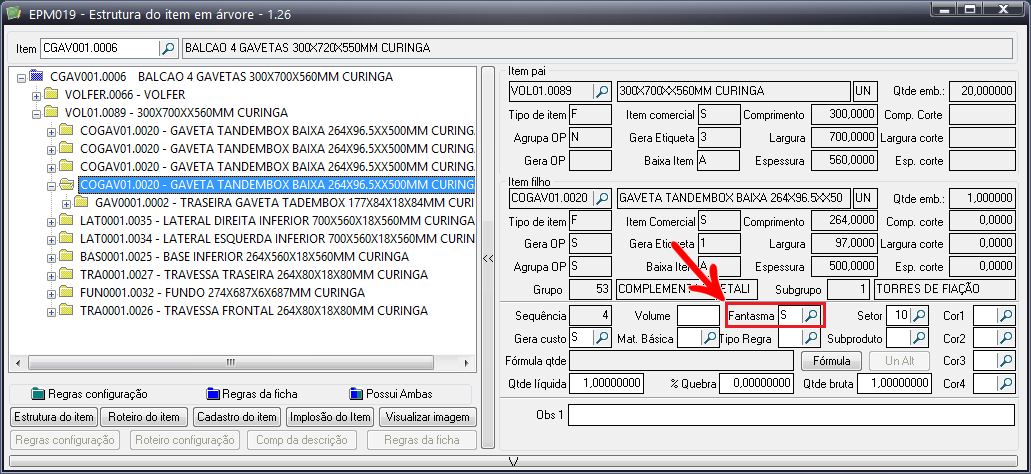Open lookup for Item pai code VOL01.0089
This screenshot has height=474, width=1031.
pos(602,91)
